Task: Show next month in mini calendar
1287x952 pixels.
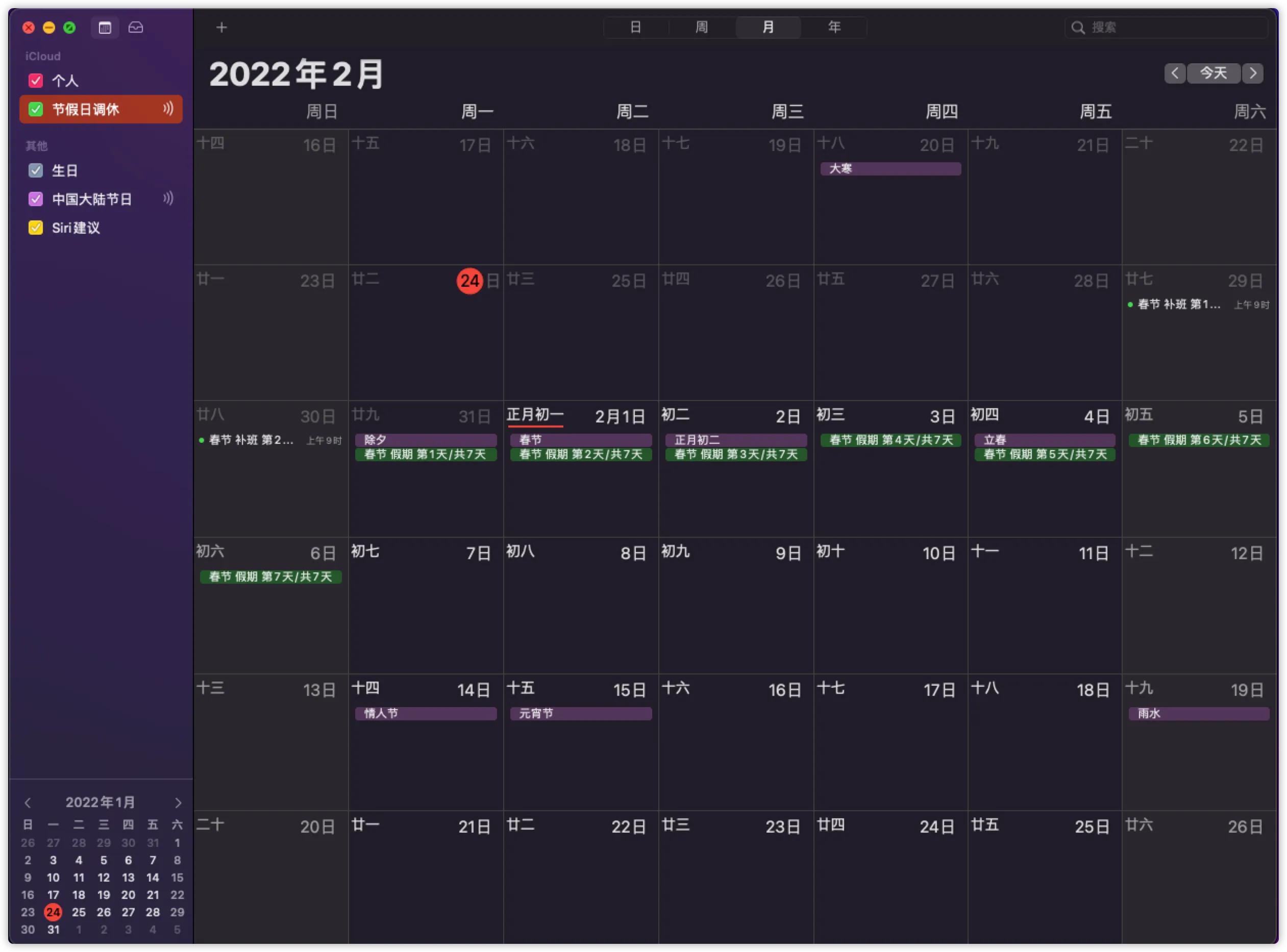Action: [x=178, y=803]
